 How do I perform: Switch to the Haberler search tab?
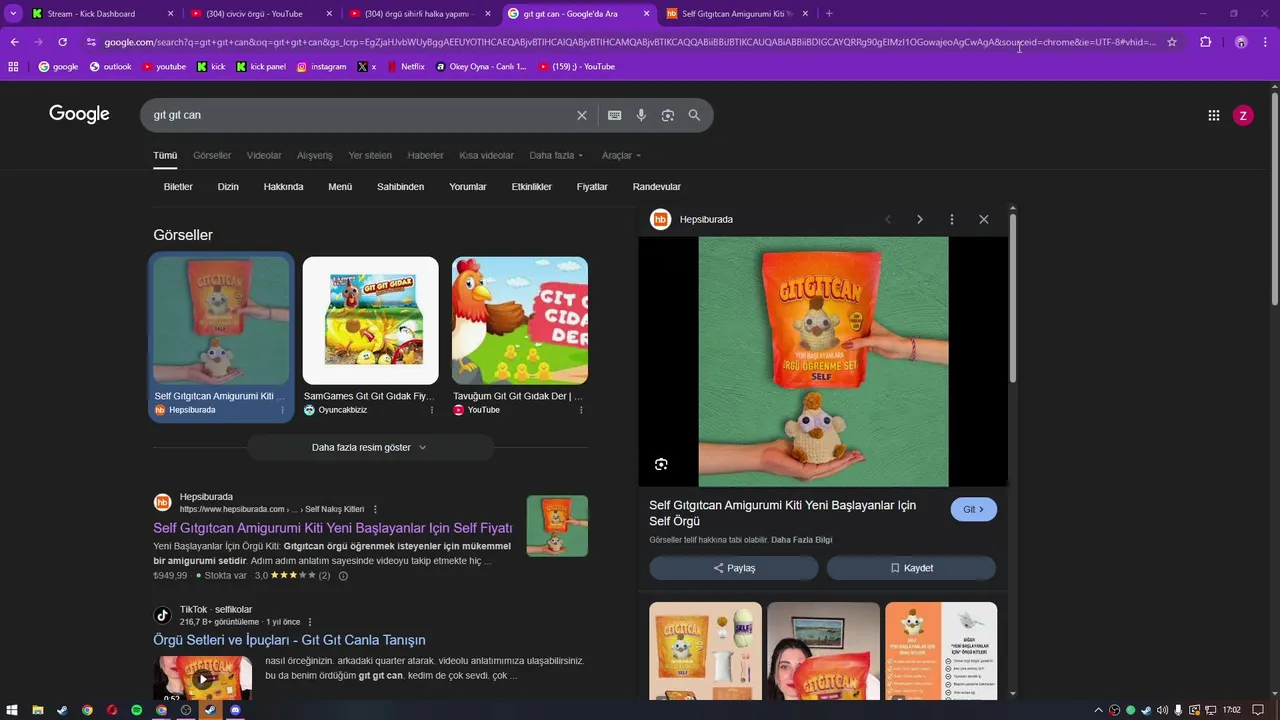(425, 155)
